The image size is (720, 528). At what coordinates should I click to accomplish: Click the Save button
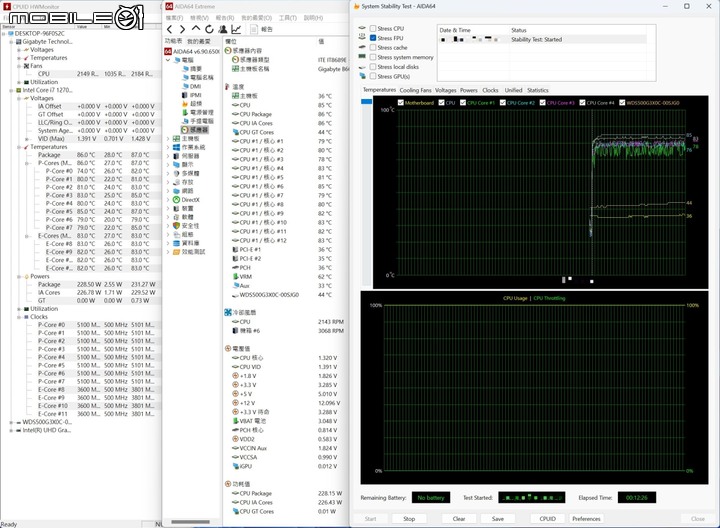(x=498, y=519)
